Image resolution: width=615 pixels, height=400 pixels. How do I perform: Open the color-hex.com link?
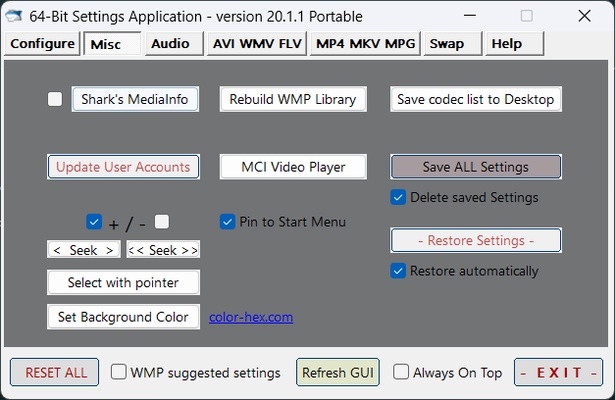point(251,317)
